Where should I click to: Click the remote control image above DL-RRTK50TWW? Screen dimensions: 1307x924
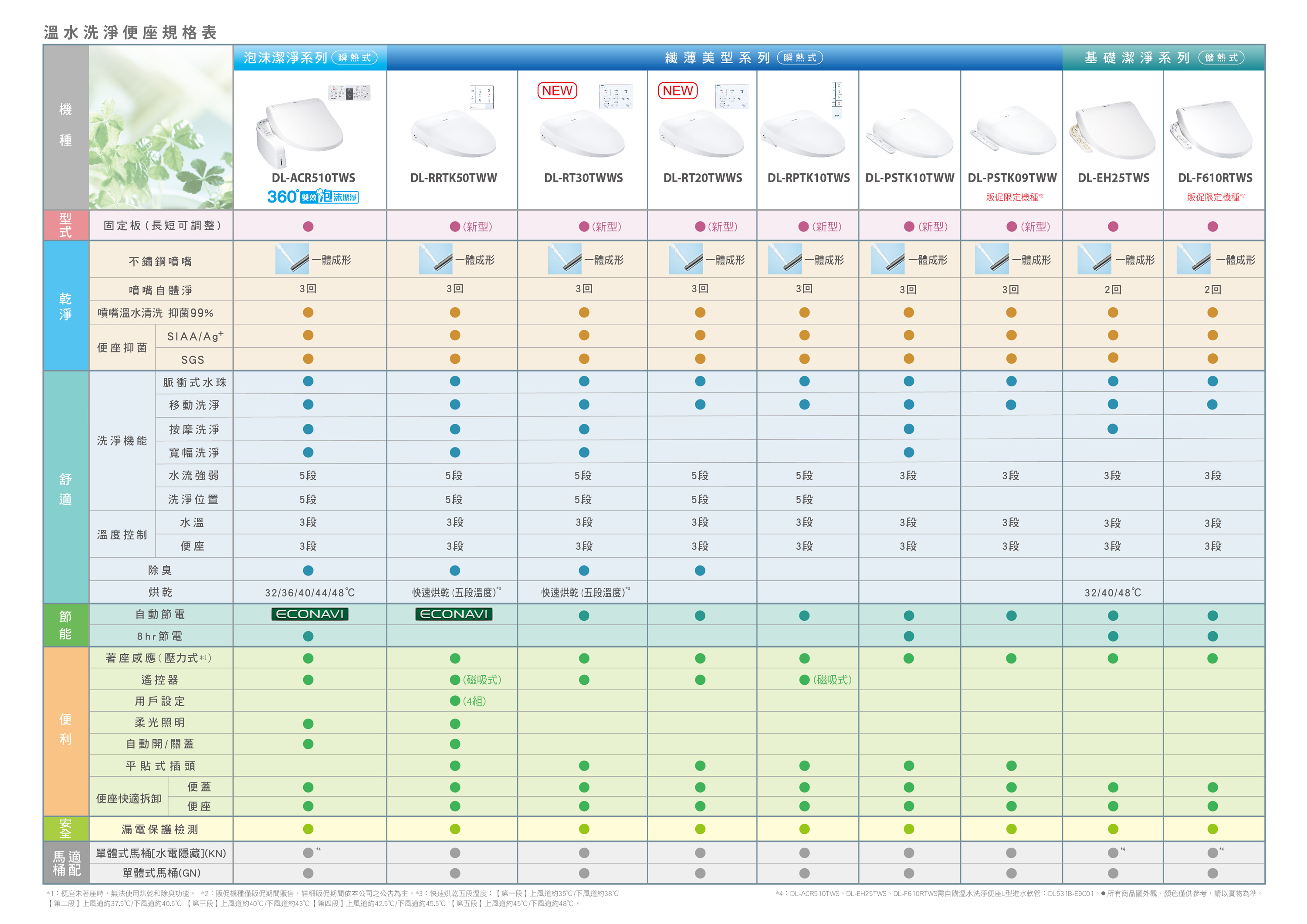[481, 97]
